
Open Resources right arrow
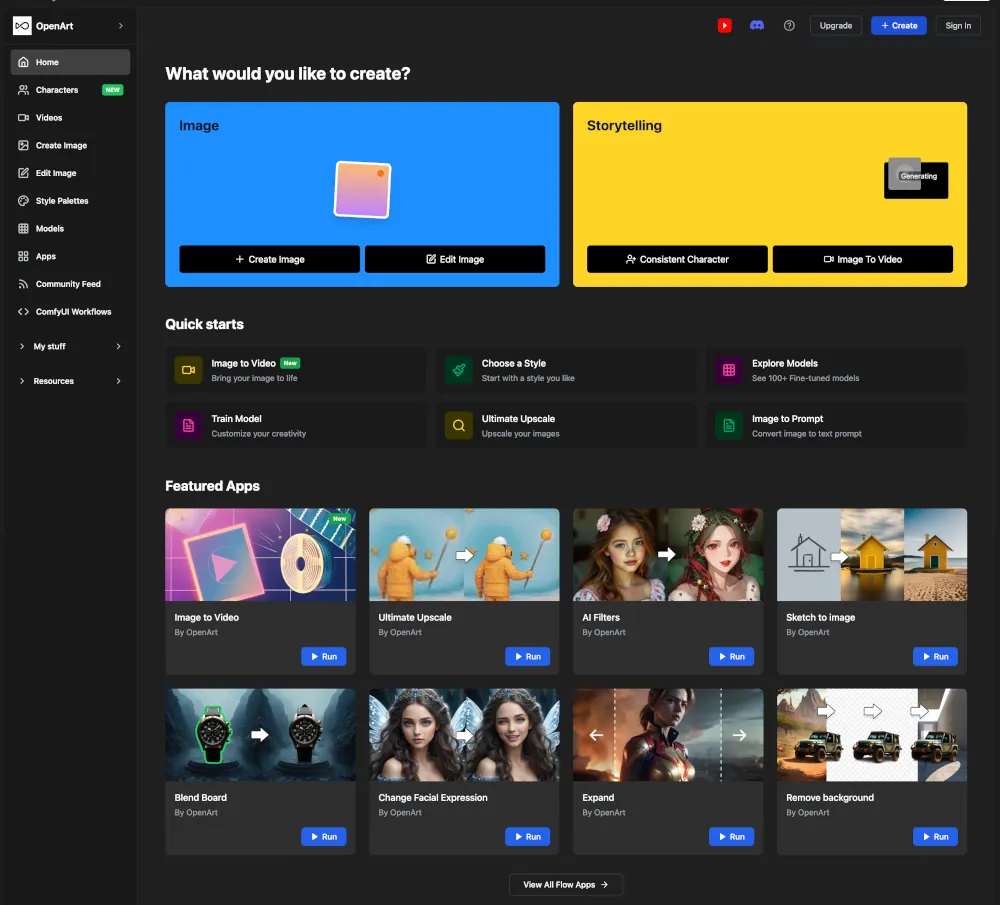(119, 381)
